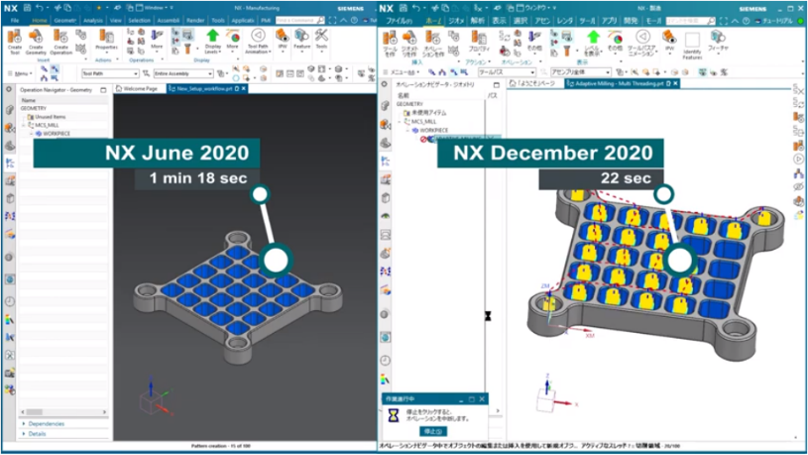This screenshot has height=455, width=808.
Task: Switch to the Analysis tab in the English window
Action: tap(93, 21)
